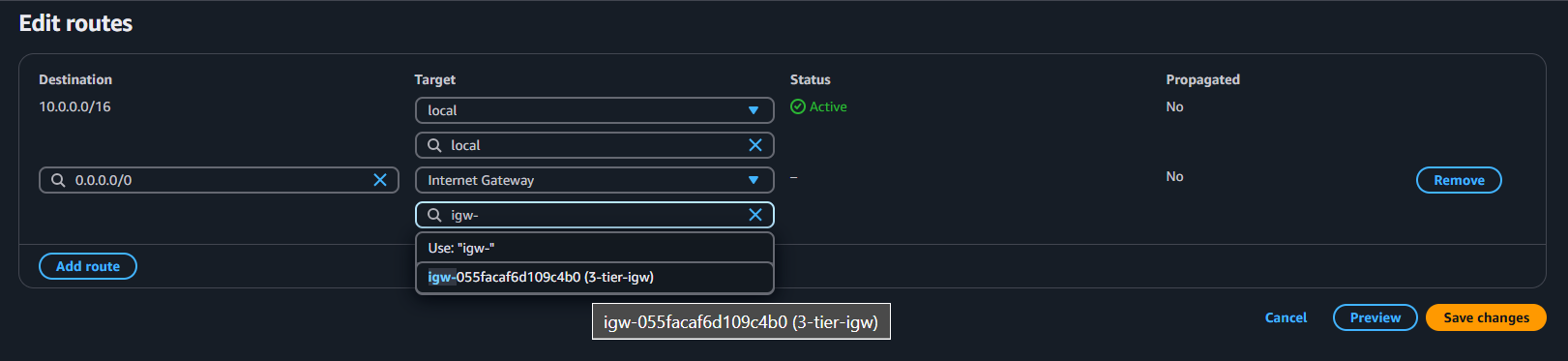The image size is (1568, 361).
Task: Focus the local target search input
Action: [x=595, y=145]
